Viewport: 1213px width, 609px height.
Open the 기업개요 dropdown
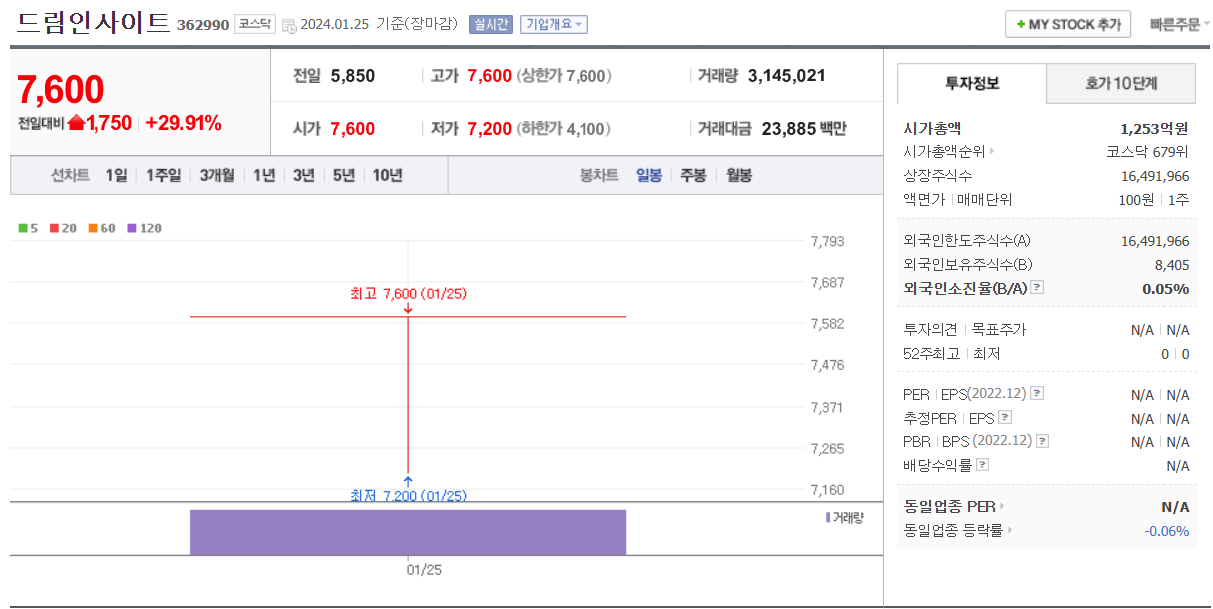[x=554, y=24]
